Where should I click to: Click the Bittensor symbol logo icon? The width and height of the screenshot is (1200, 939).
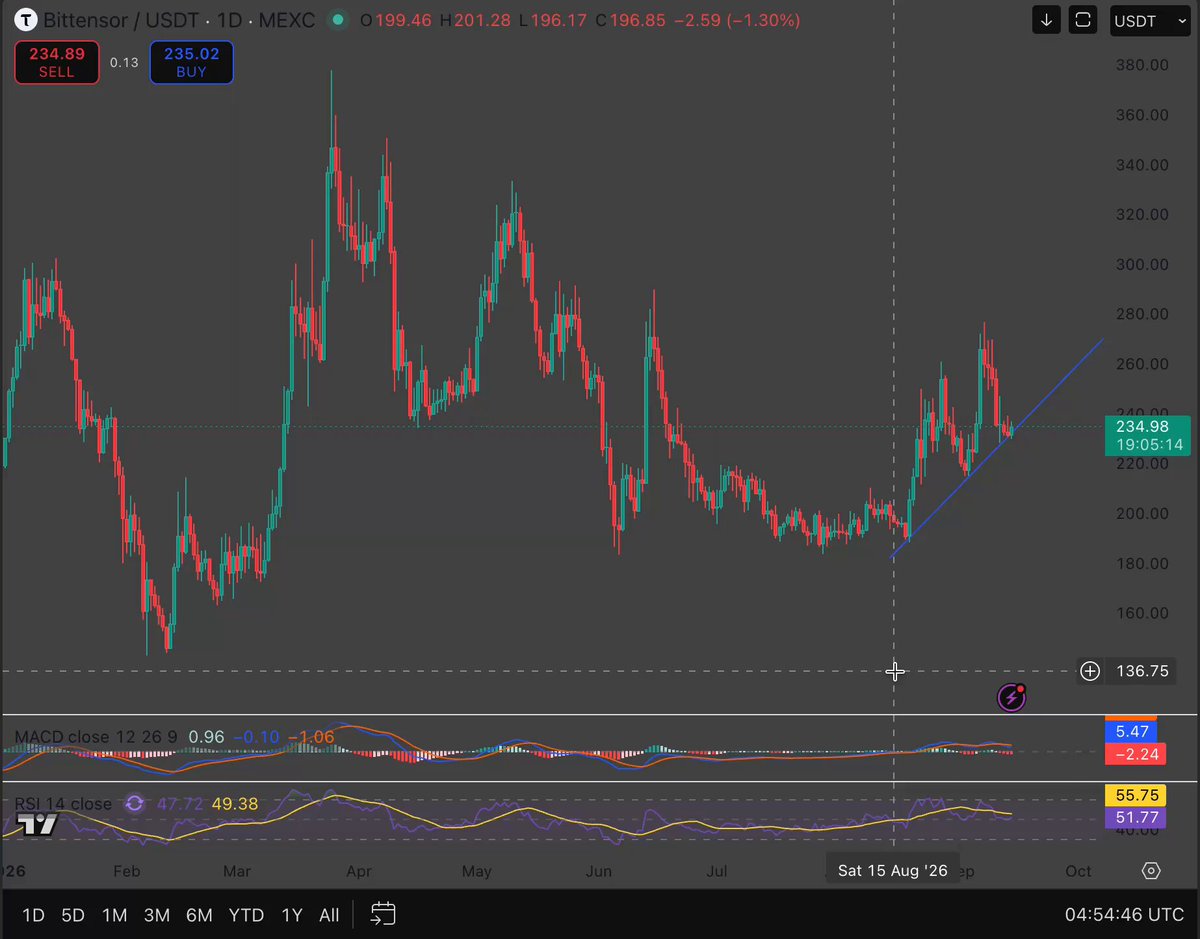coord(25,20)
